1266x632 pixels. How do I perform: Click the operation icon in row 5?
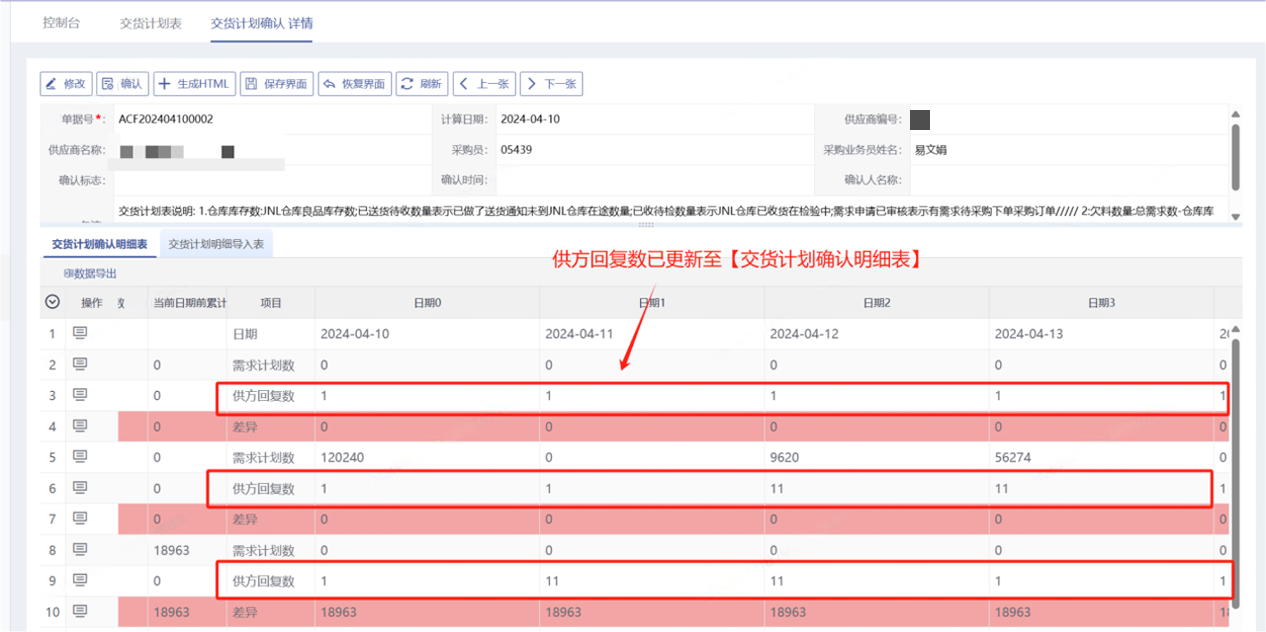point(80,457)
